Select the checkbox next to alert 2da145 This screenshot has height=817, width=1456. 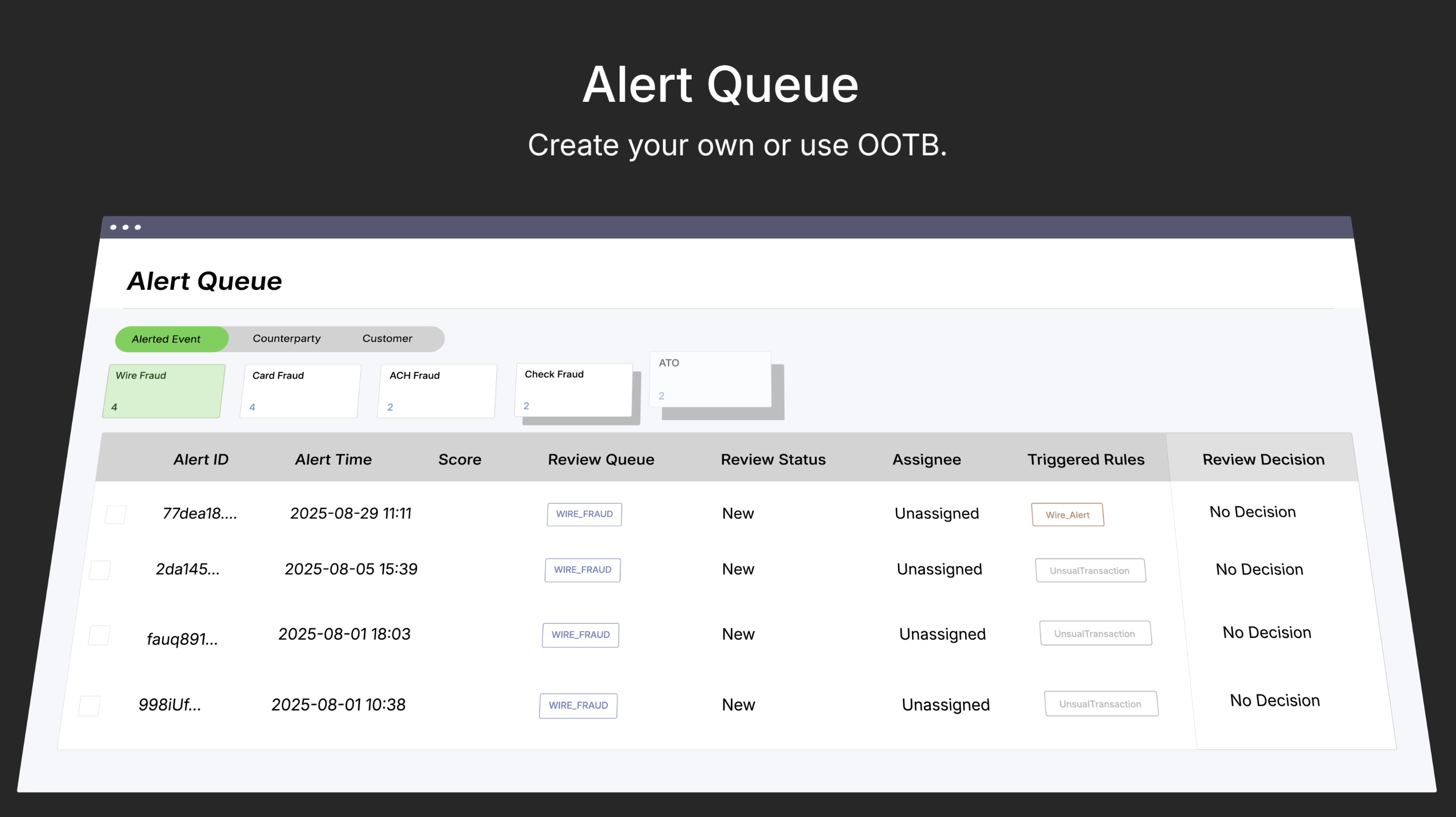[x=100, y=570]
